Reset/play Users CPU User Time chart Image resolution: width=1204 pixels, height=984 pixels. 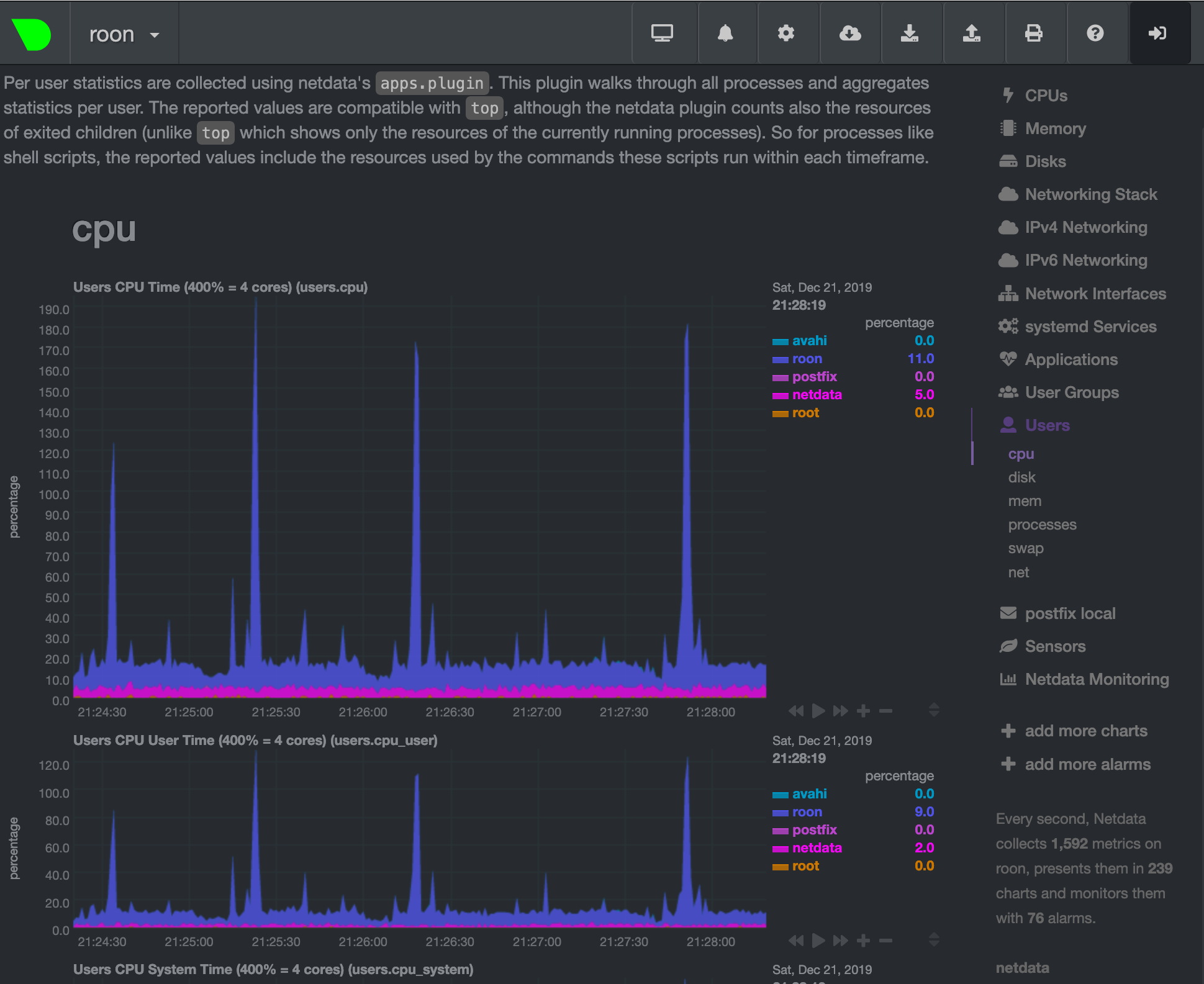[818, 941]
